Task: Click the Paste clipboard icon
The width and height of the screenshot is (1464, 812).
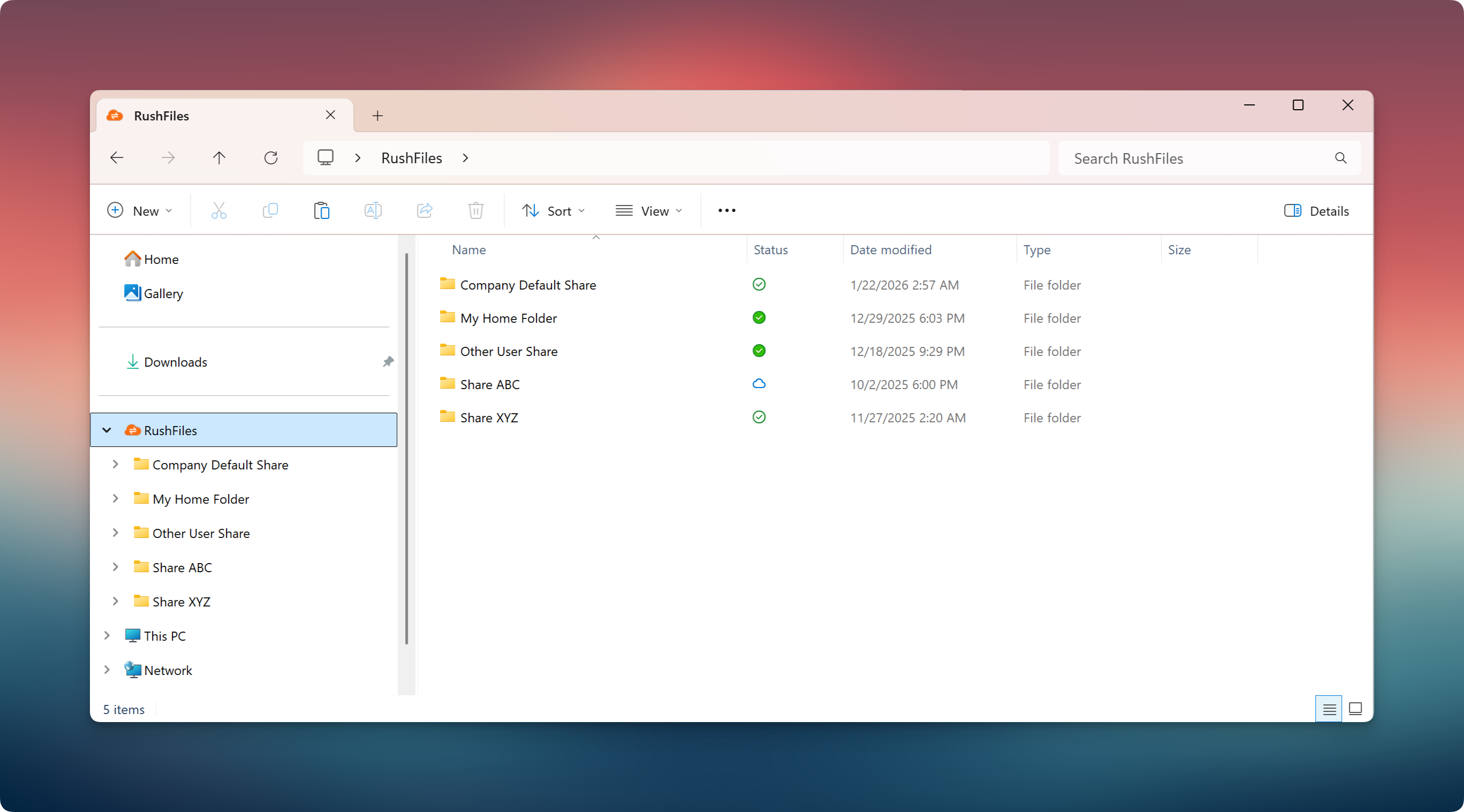Action: pyautogui.click(x=322, y=211)
